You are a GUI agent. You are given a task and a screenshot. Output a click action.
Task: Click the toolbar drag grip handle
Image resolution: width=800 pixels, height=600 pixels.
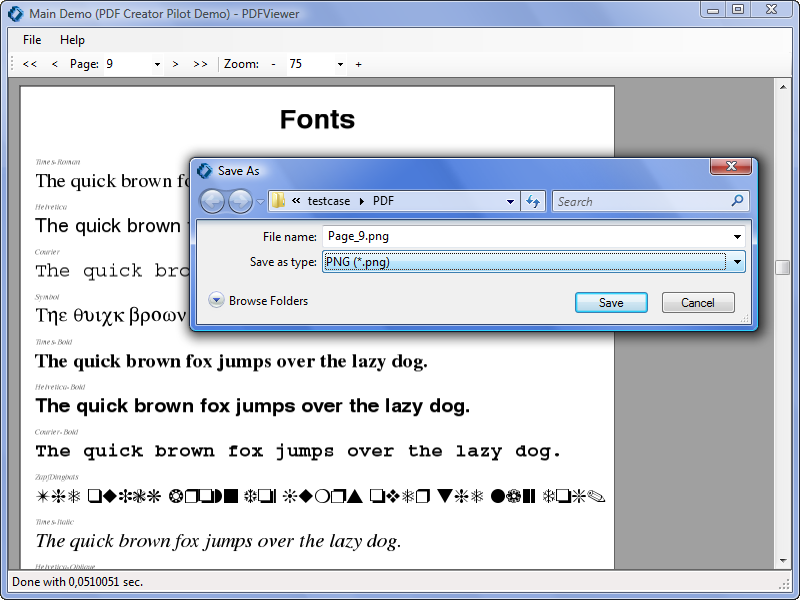click(x=13, y=64)
